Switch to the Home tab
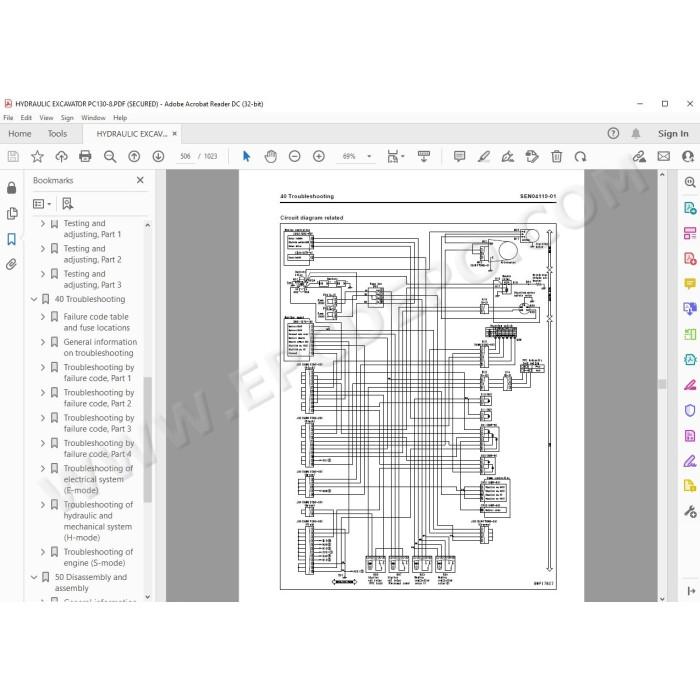 (x=20, y=133)
